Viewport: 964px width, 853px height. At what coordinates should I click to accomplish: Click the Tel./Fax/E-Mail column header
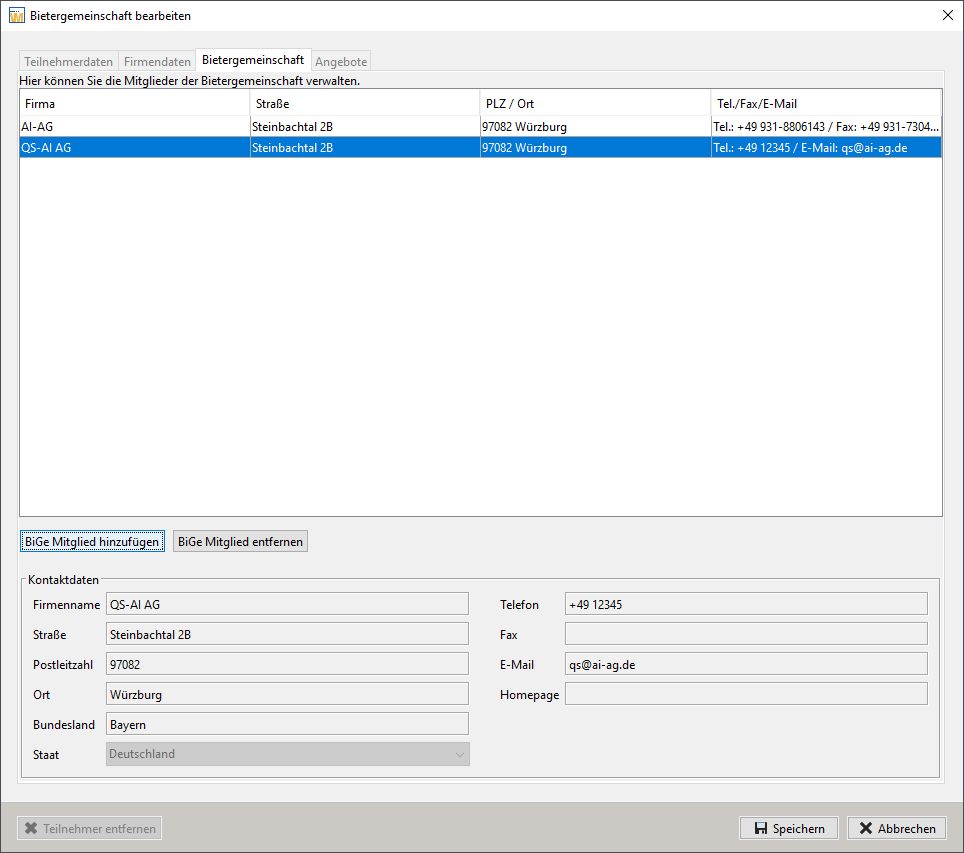coord(826,103)
